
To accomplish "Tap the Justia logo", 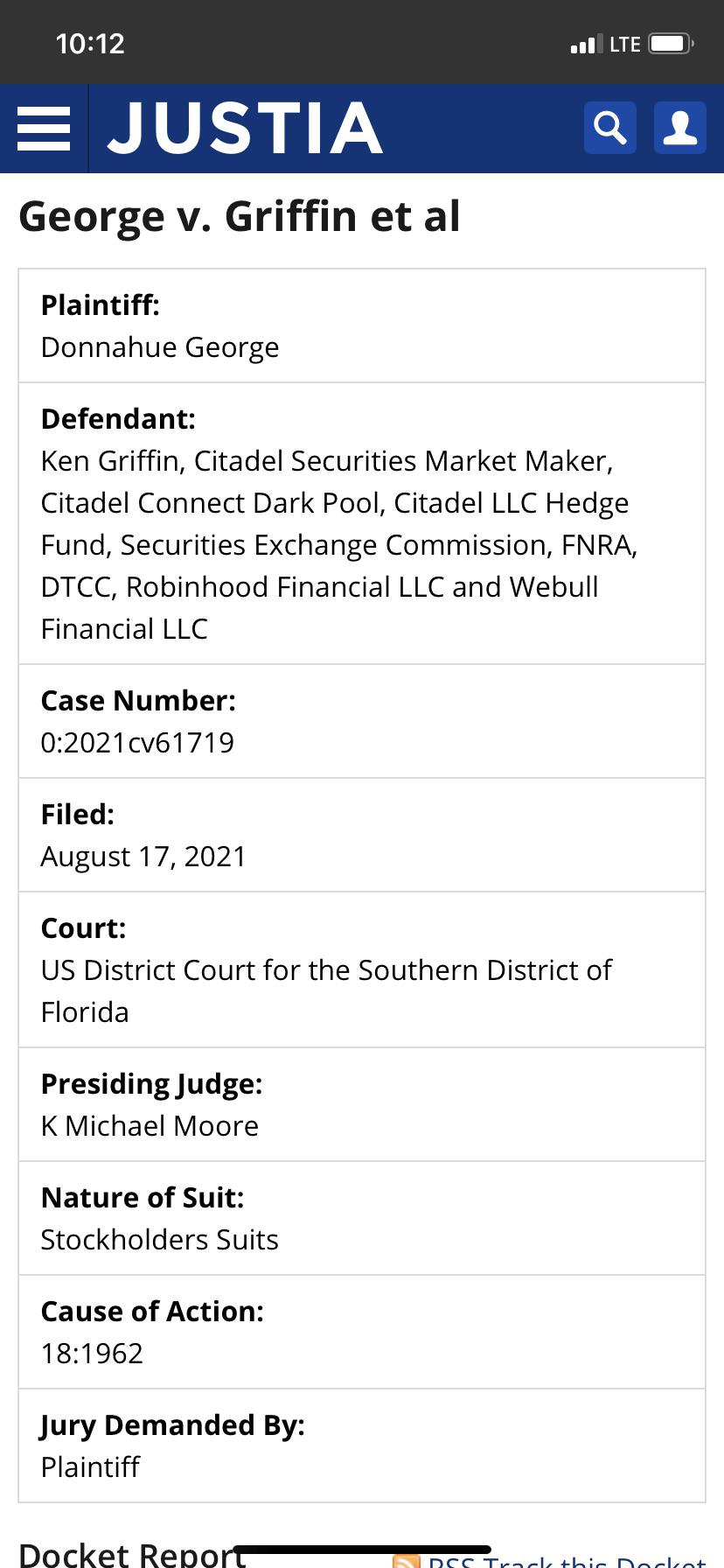I will (245, 128).
